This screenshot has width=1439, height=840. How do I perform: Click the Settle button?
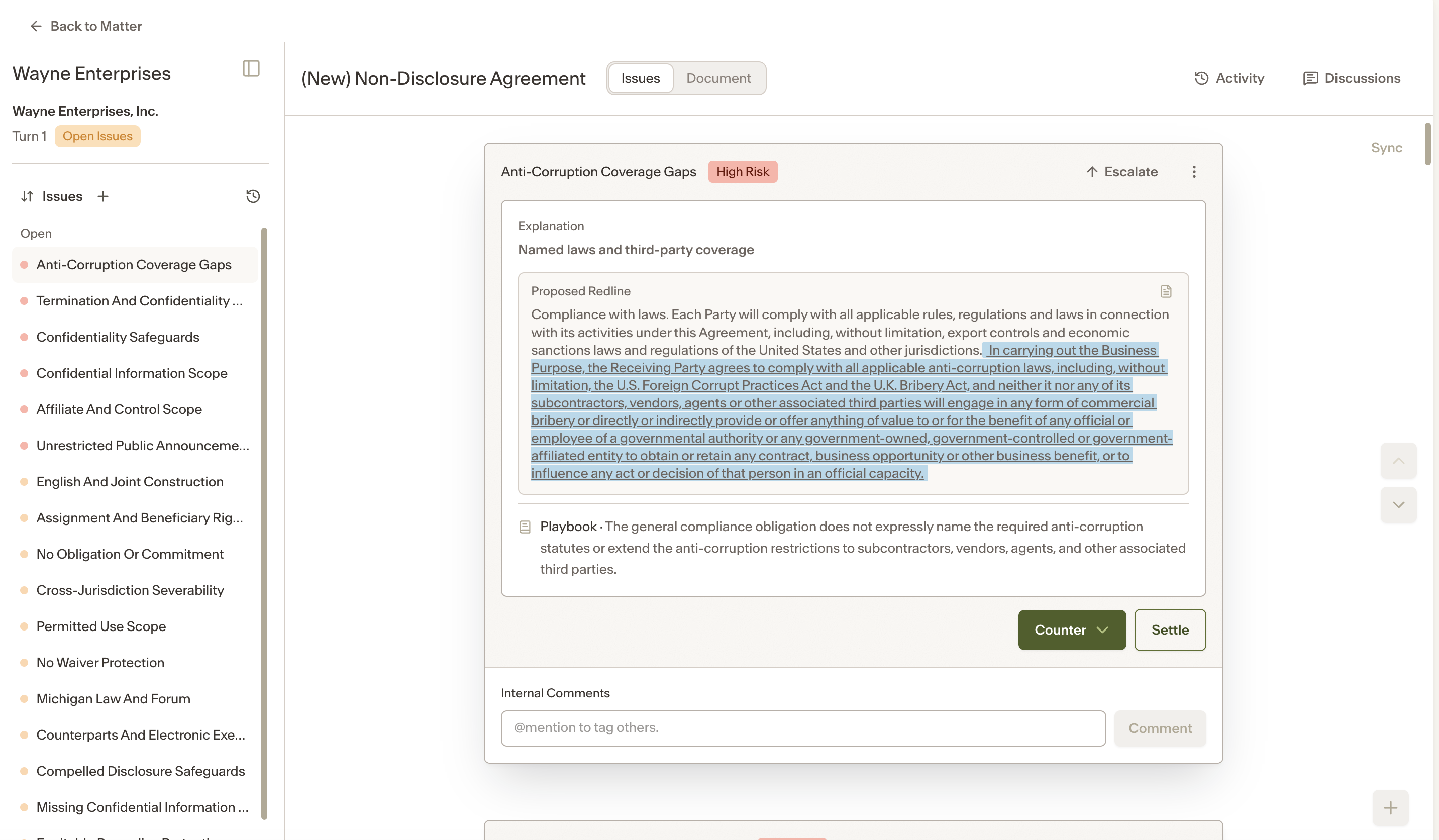coord(1170,630)
